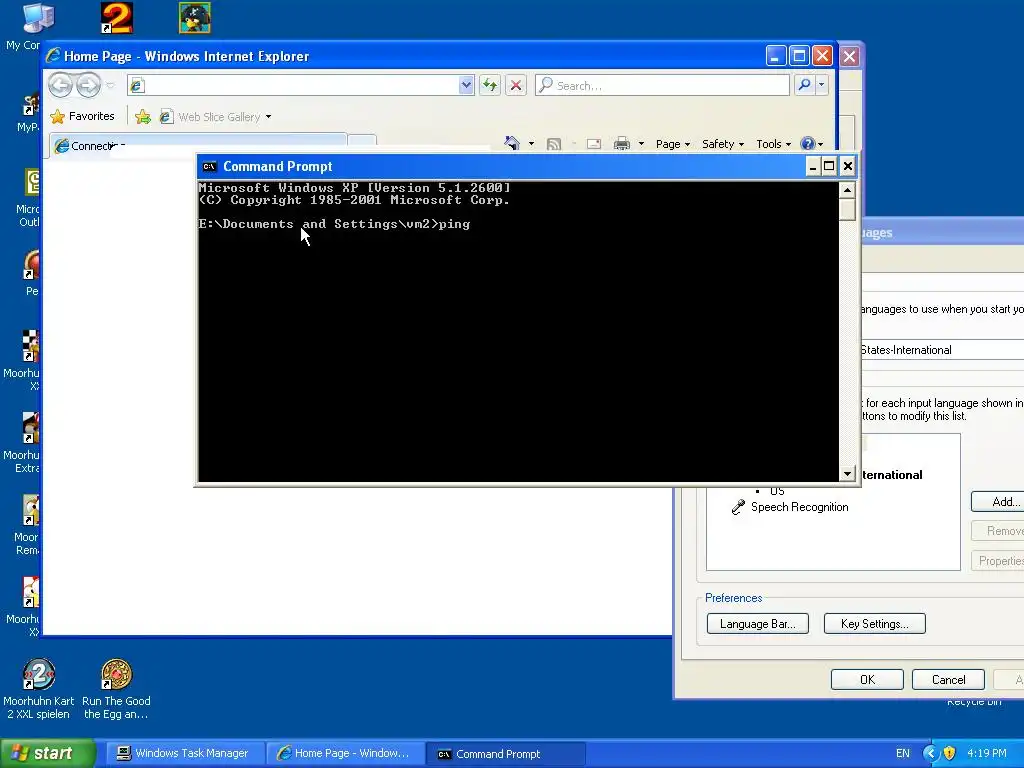Click the Command Prompt scroll down arrow
Viewport: 1024px width, 768px height.
click(847, 474)
